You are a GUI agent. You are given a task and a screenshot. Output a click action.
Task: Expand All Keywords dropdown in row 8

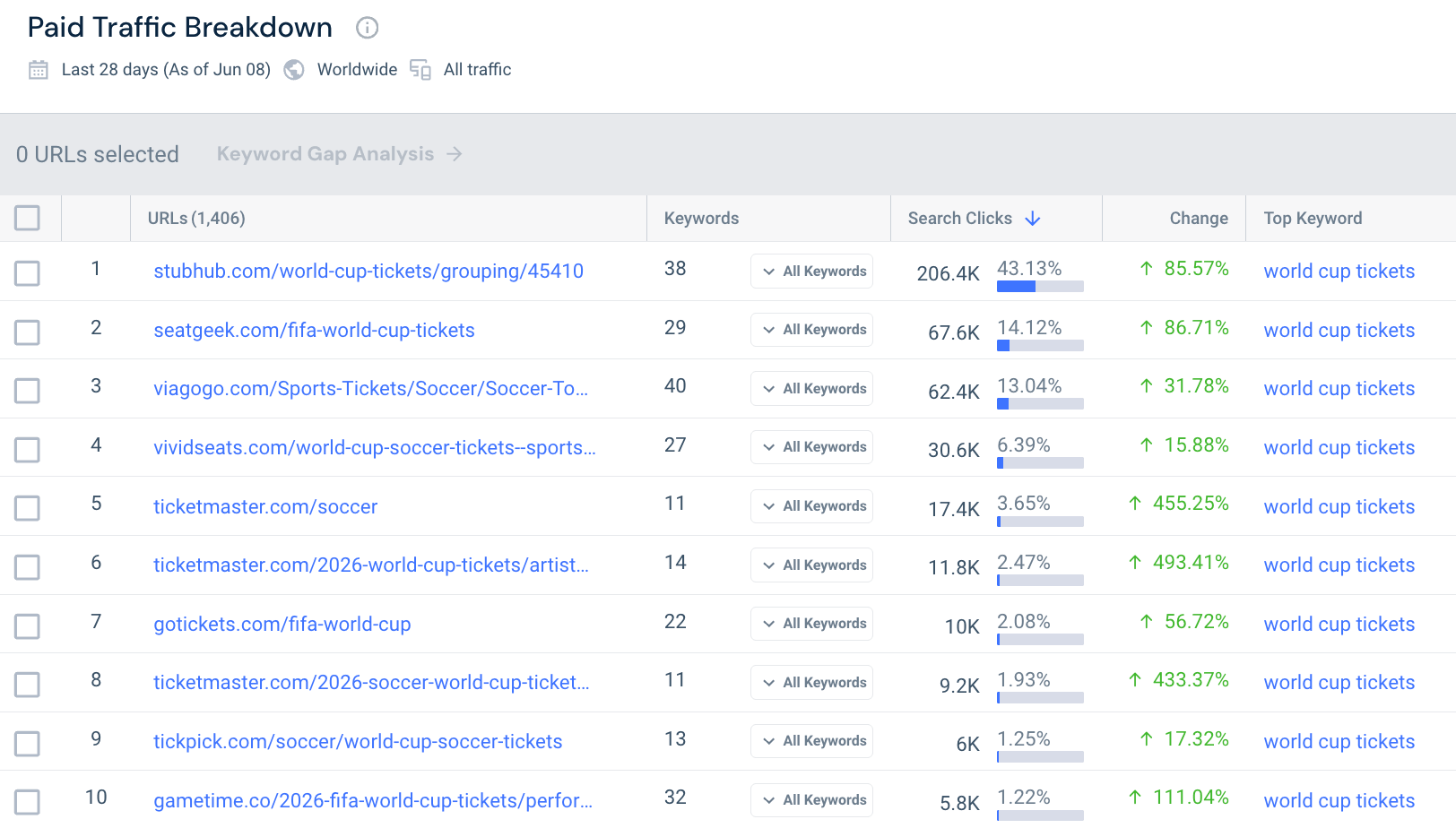(811, 683)
